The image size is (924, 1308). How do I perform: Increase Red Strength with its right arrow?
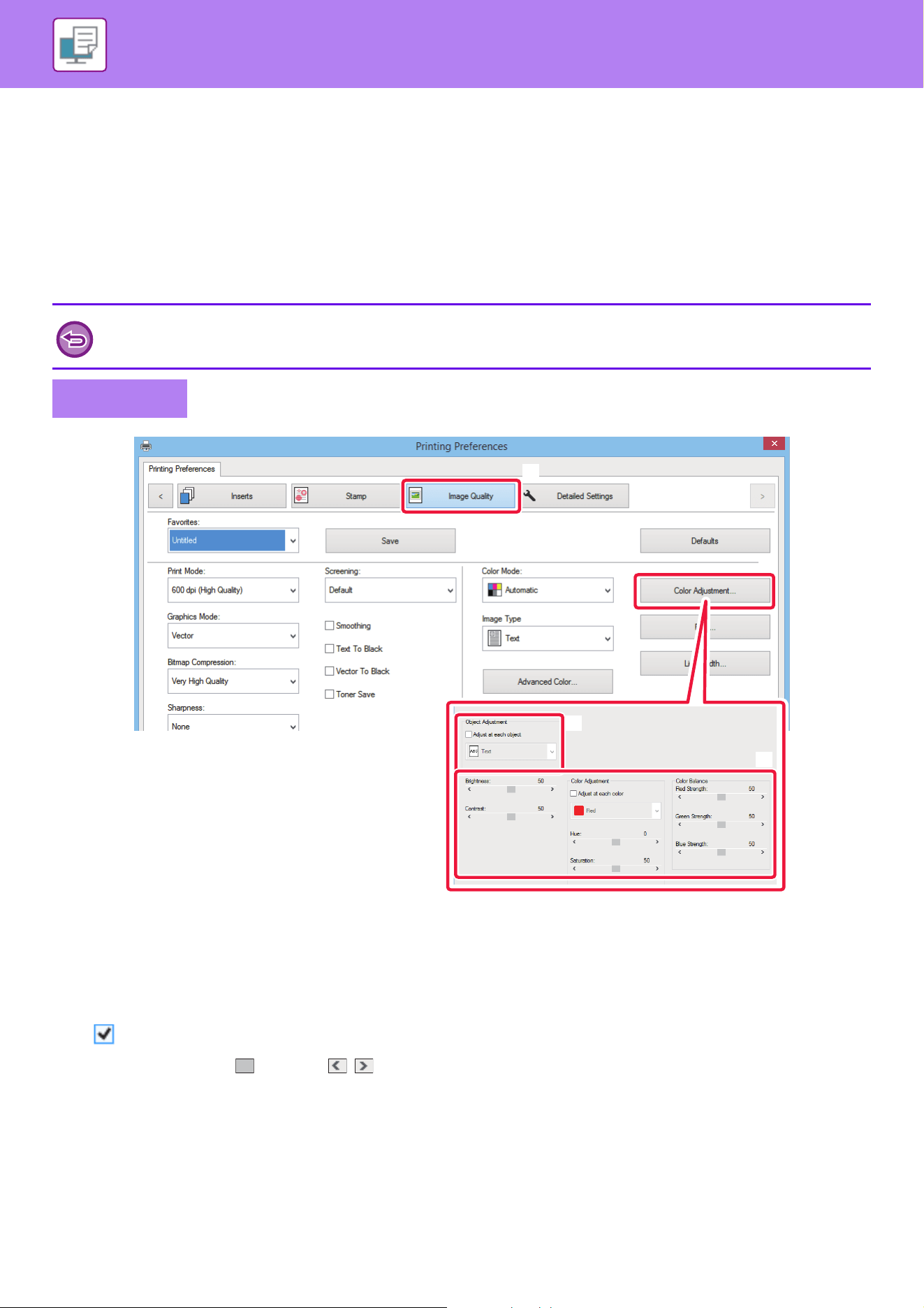[762, 797]
